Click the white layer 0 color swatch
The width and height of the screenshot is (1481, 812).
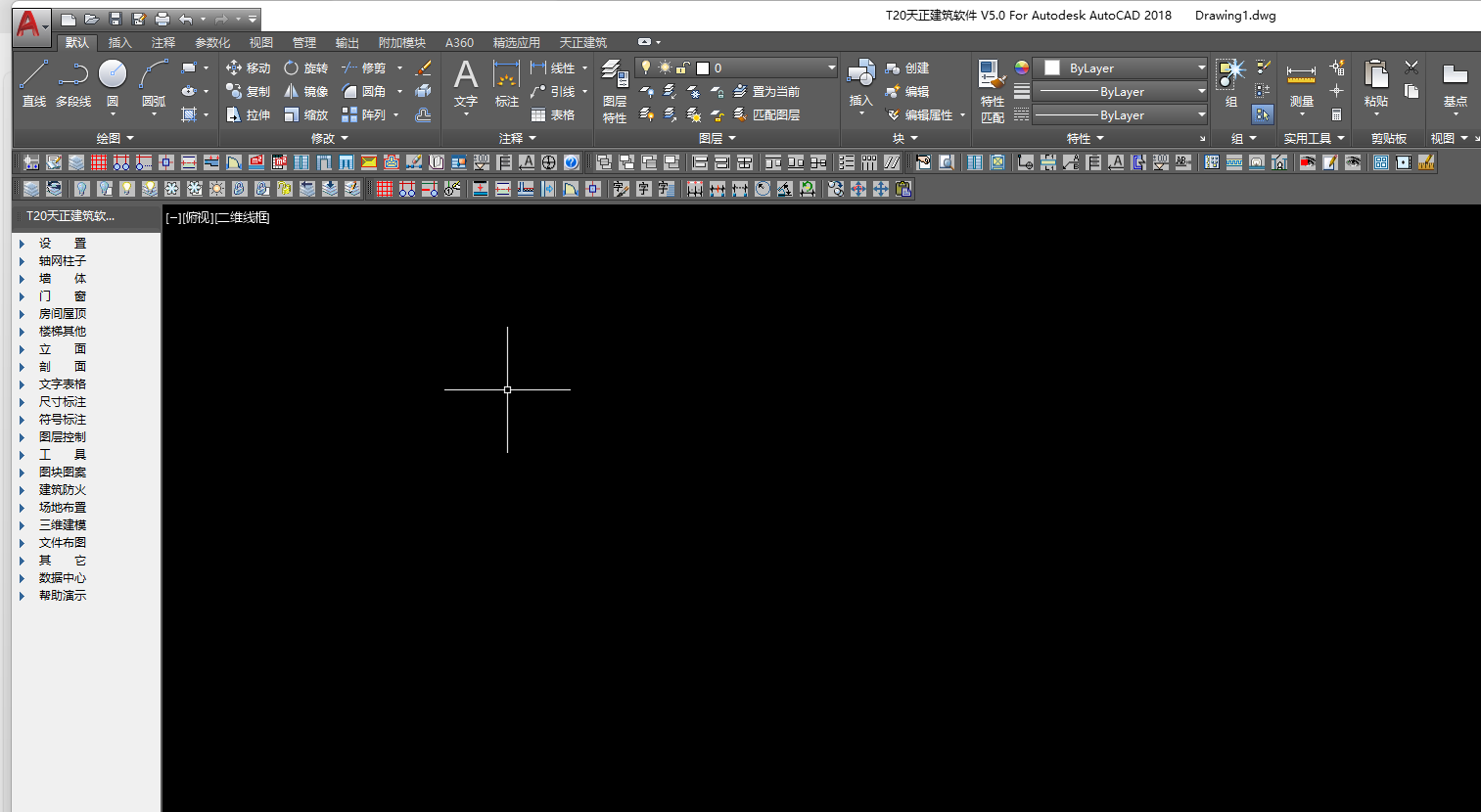click(703, 68)
